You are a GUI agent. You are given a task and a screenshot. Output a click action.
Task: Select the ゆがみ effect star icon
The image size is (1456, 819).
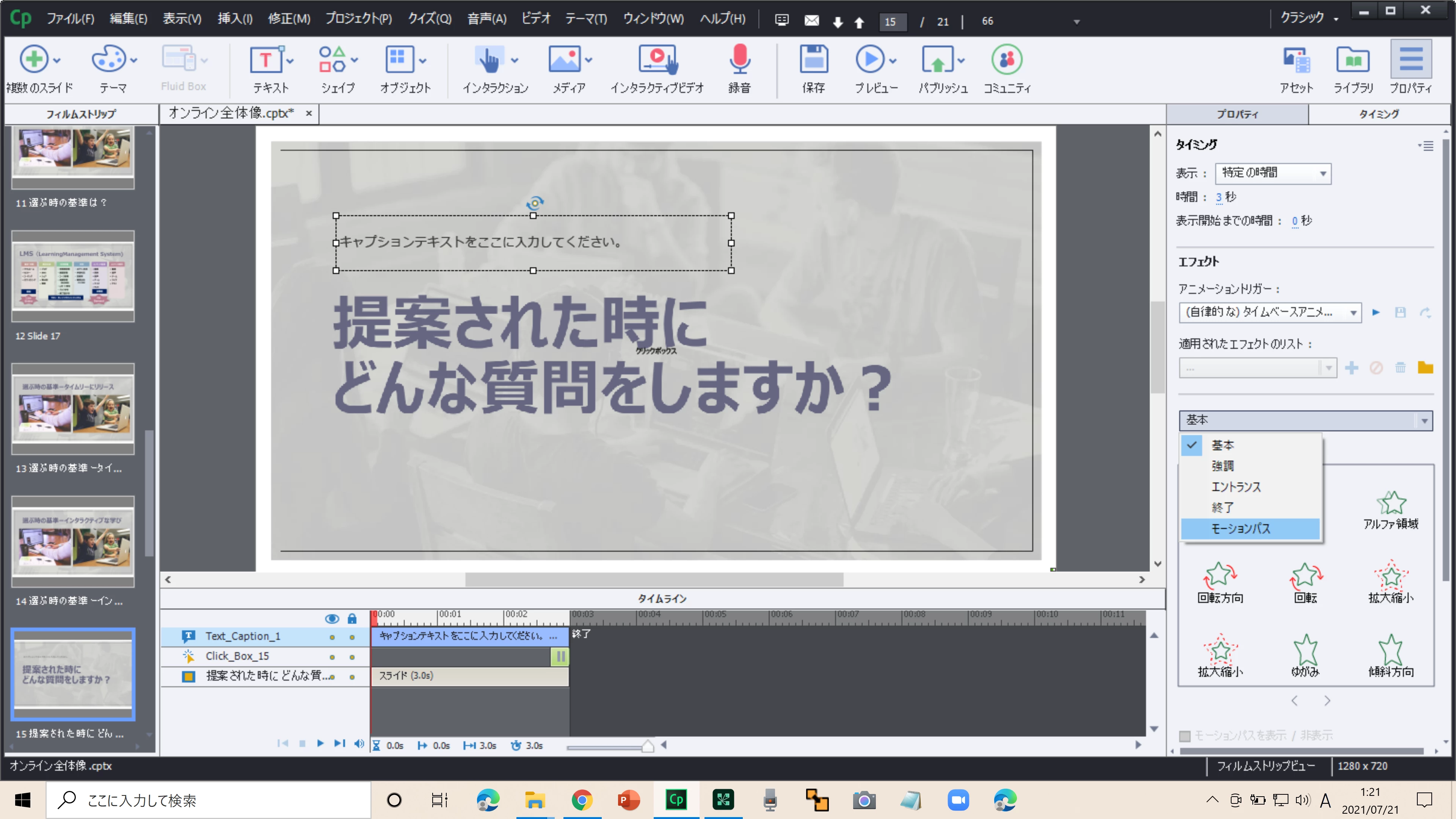point(1305,650)
